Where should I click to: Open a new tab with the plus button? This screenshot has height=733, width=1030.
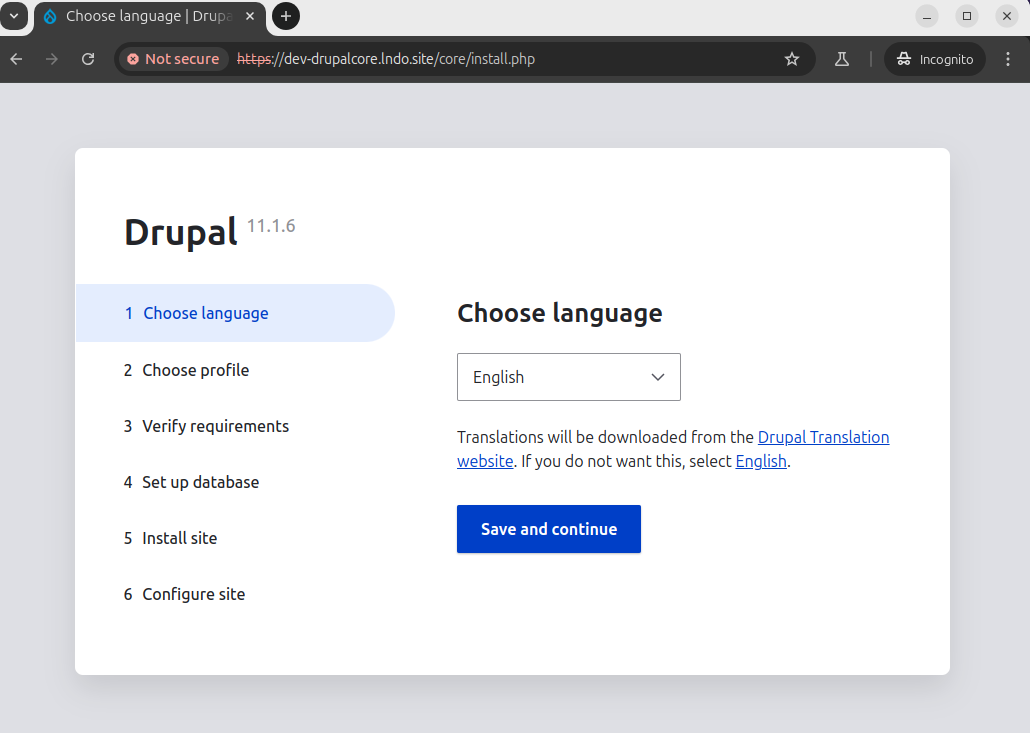(286, 16)
